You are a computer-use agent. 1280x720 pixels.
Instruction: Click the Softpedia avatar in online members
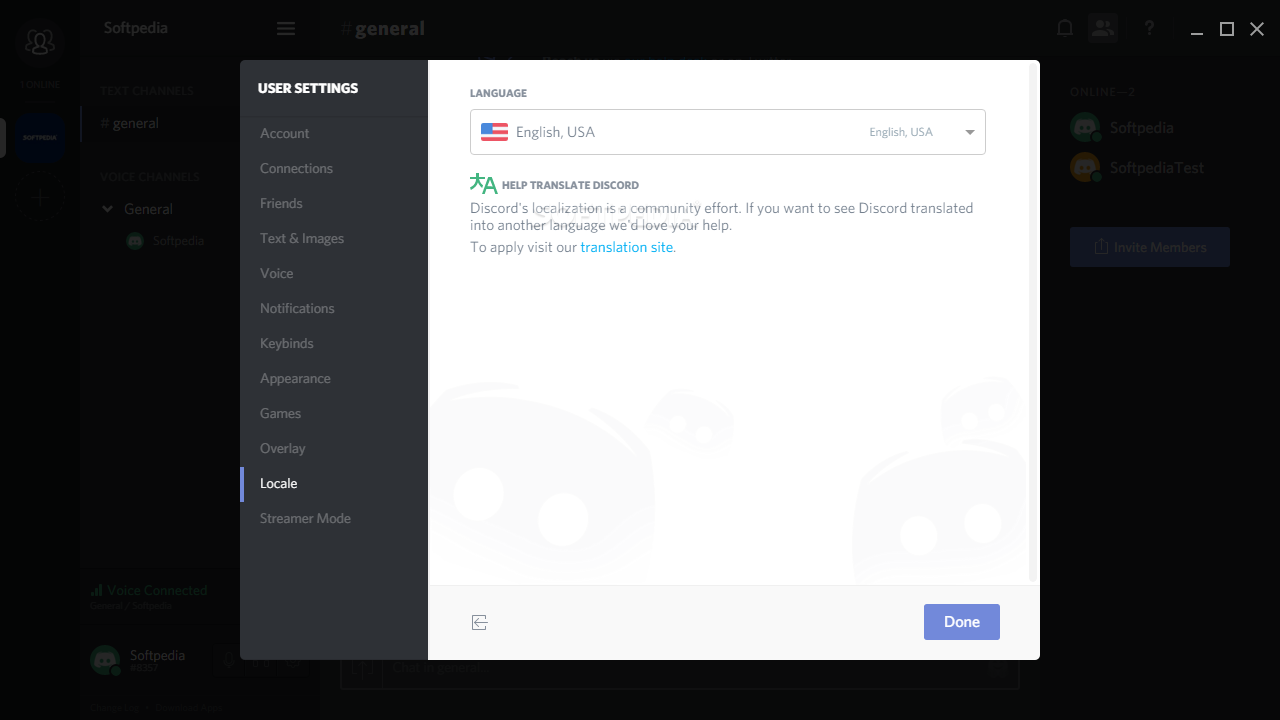coord(1085,128)
